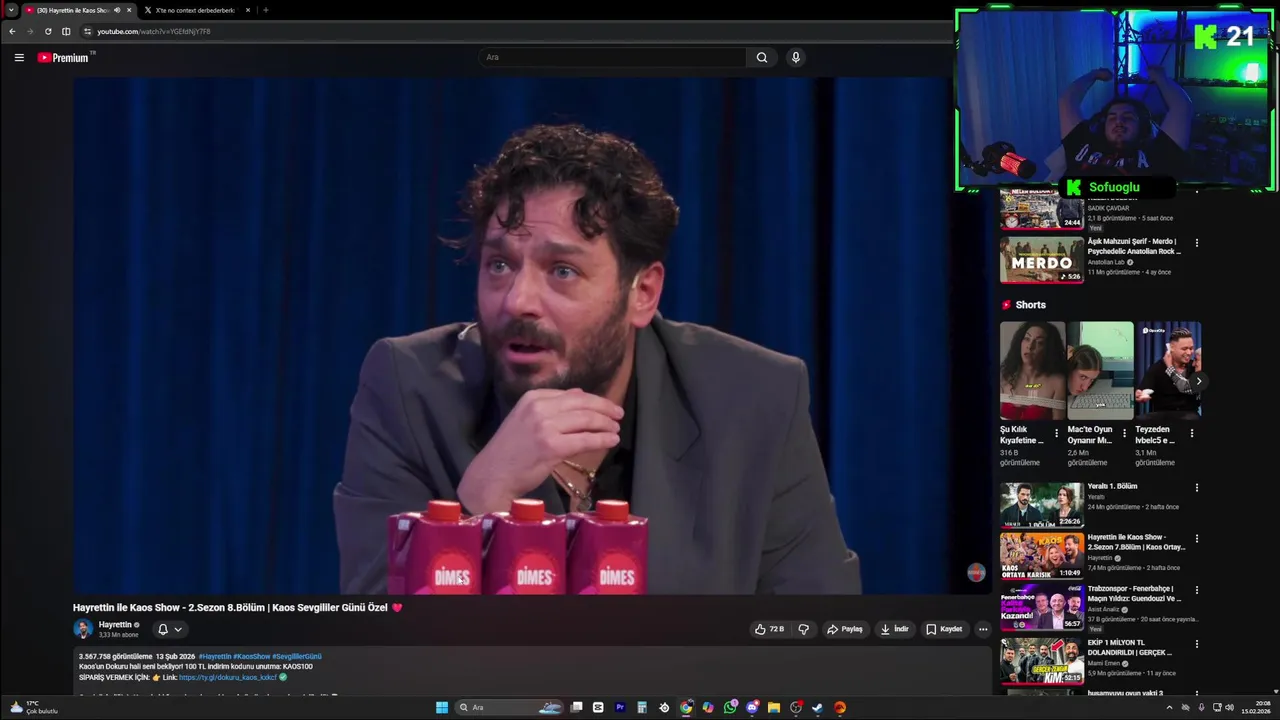
Task: Reload the page with the refresh icon
Action: pos(48,31)
